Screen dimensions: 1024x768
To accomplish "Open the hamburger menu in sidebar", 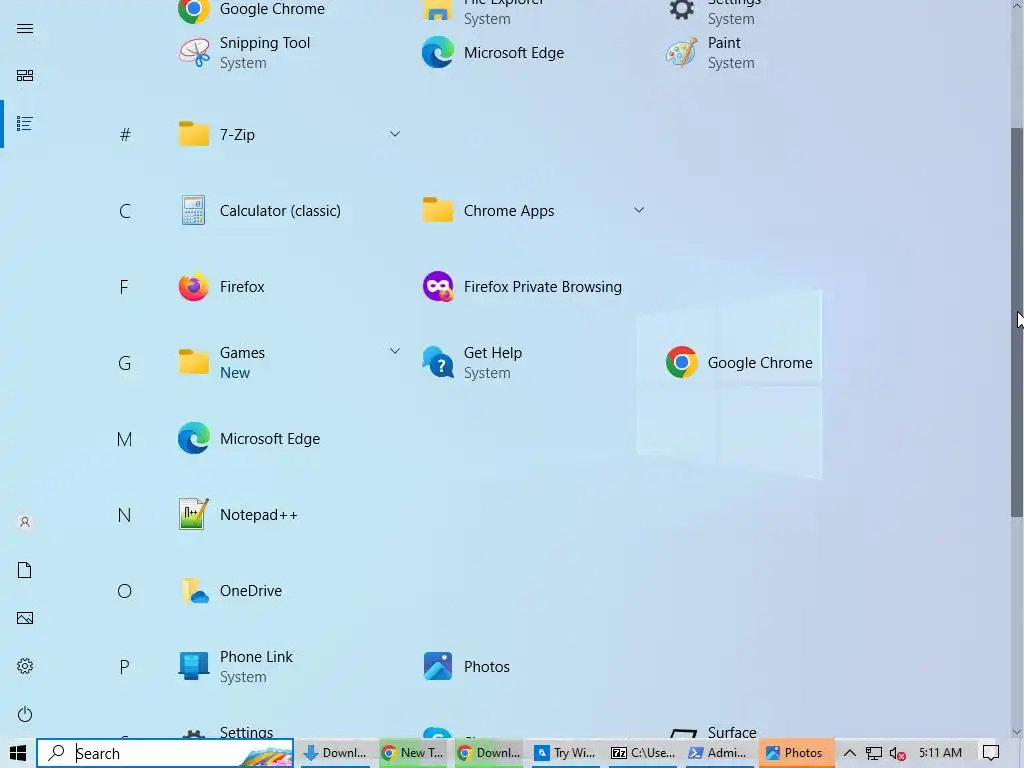I will (25, 28).
